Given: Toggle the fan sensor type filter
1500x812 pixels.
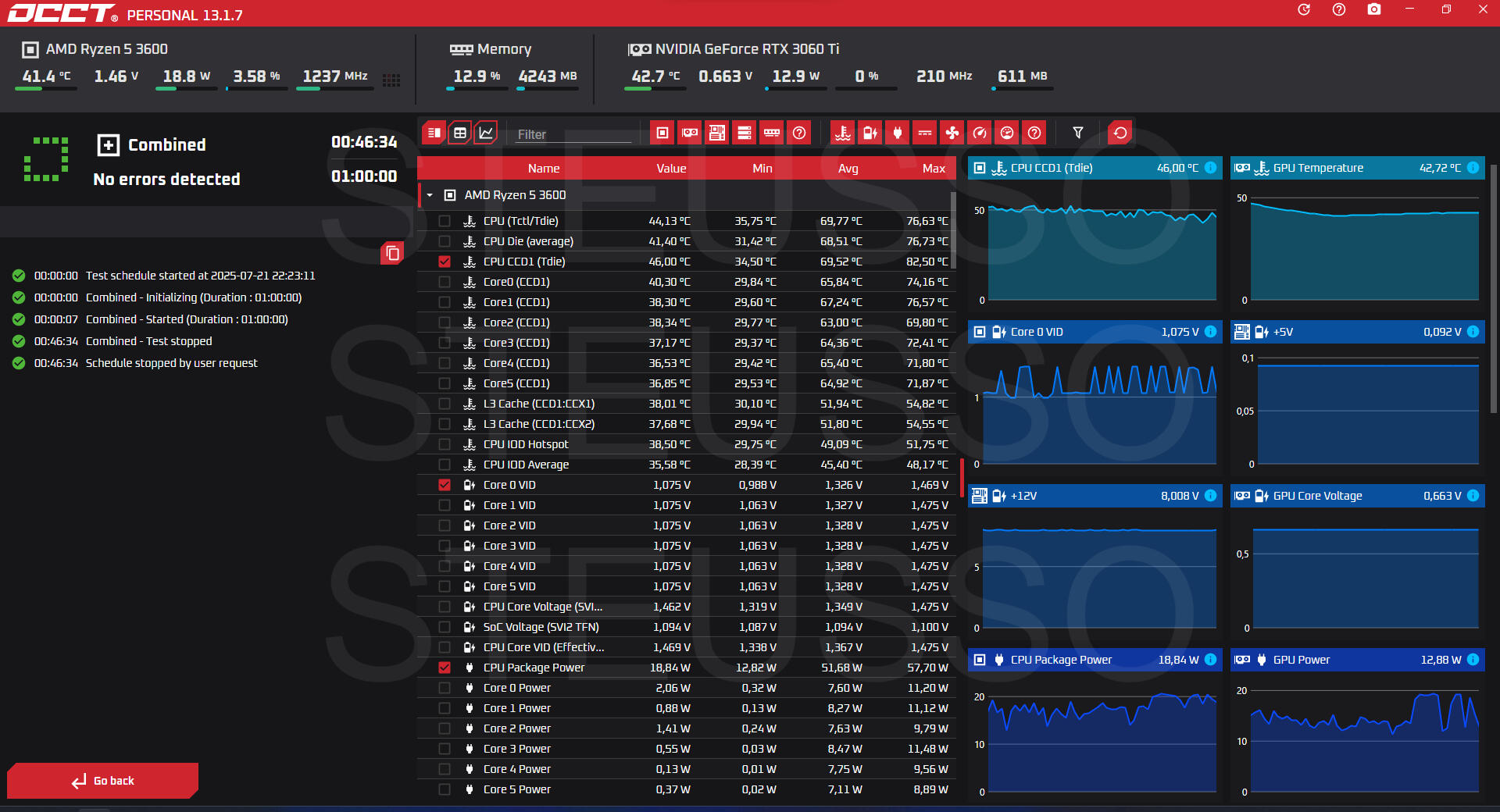Looking at the screenshot, I should coord(952,133).
